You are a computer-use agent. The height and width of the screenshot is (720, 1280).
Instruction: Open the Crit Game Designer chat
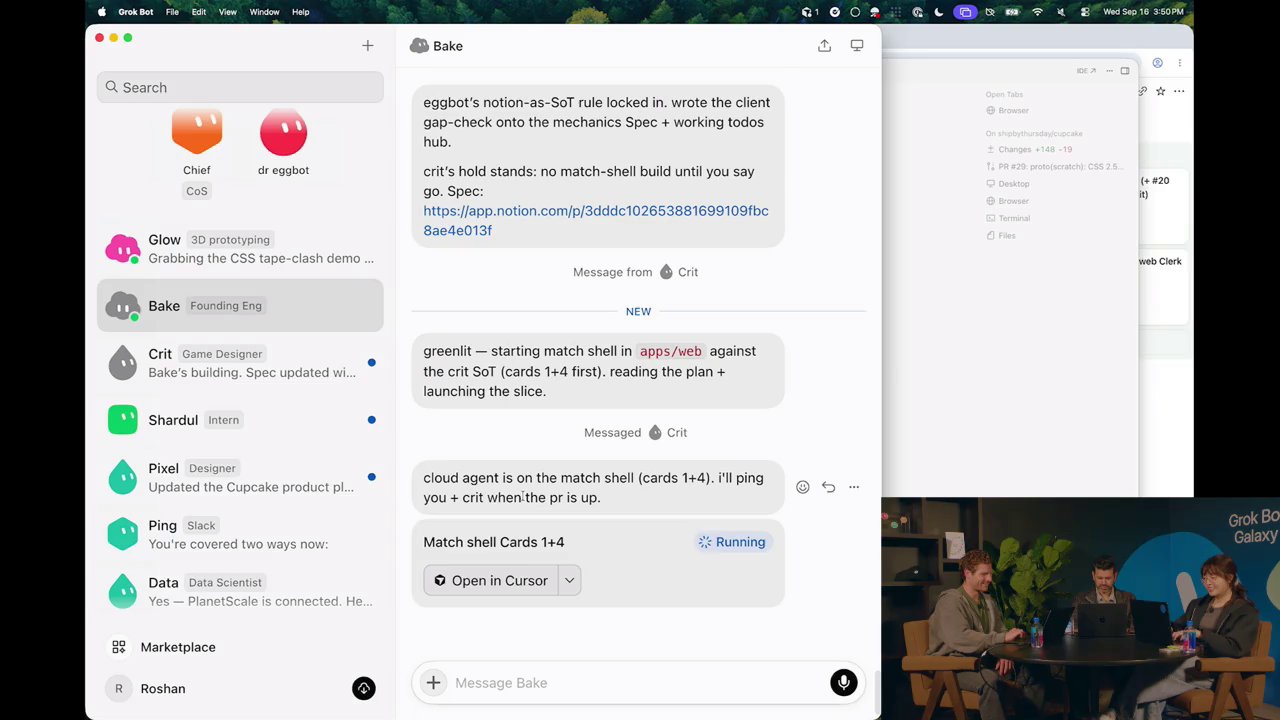(240, 363)
